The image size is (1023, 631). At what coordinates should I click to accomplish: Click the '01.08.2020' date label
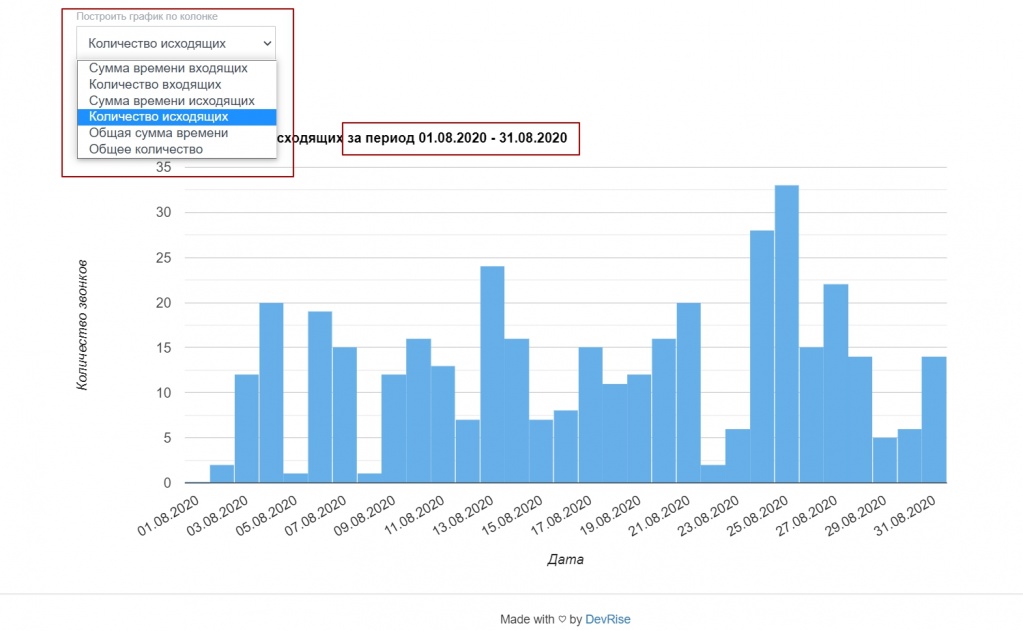(168, 516)
